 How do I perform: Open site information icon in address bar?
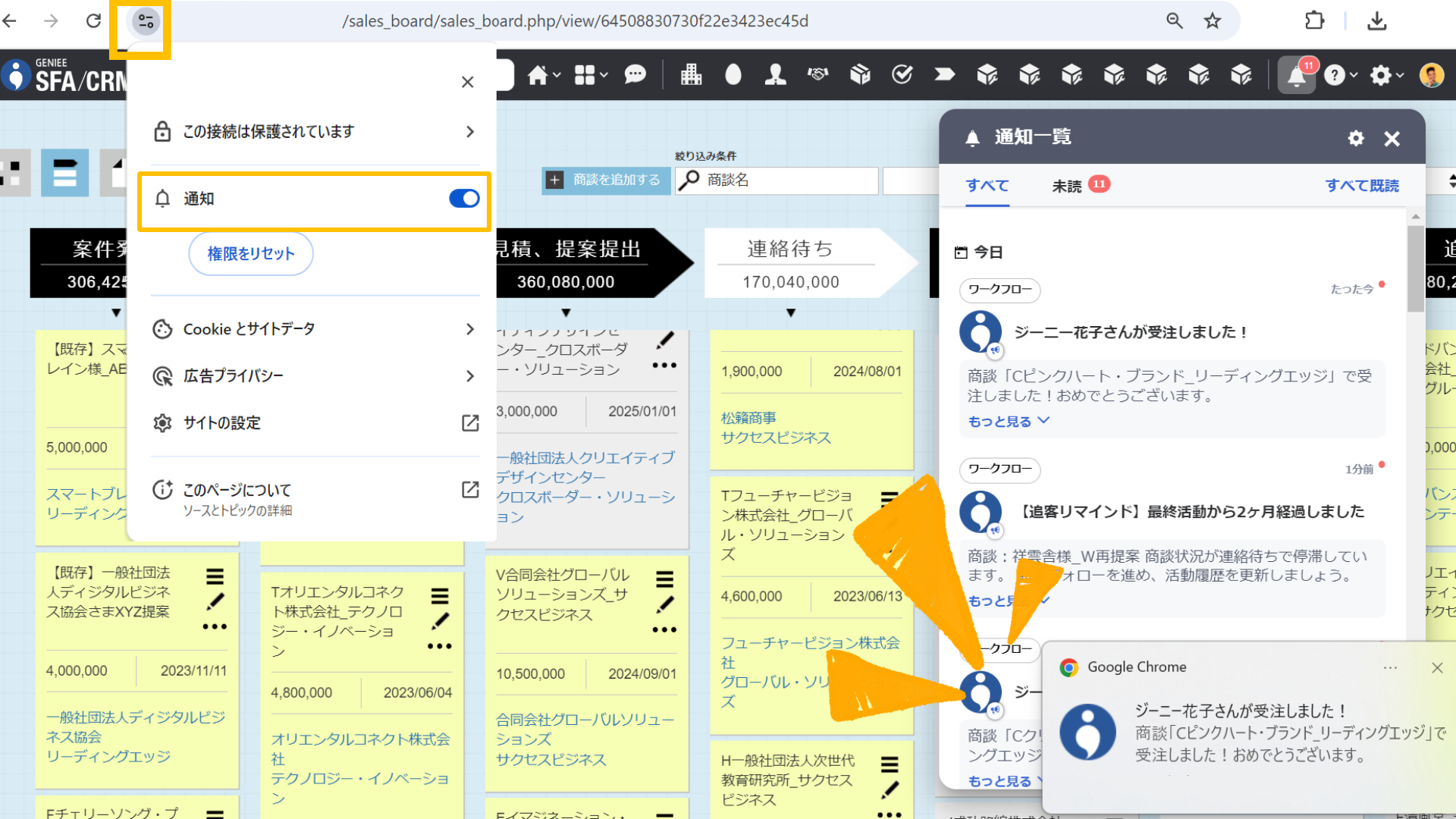tap(146, 21)
